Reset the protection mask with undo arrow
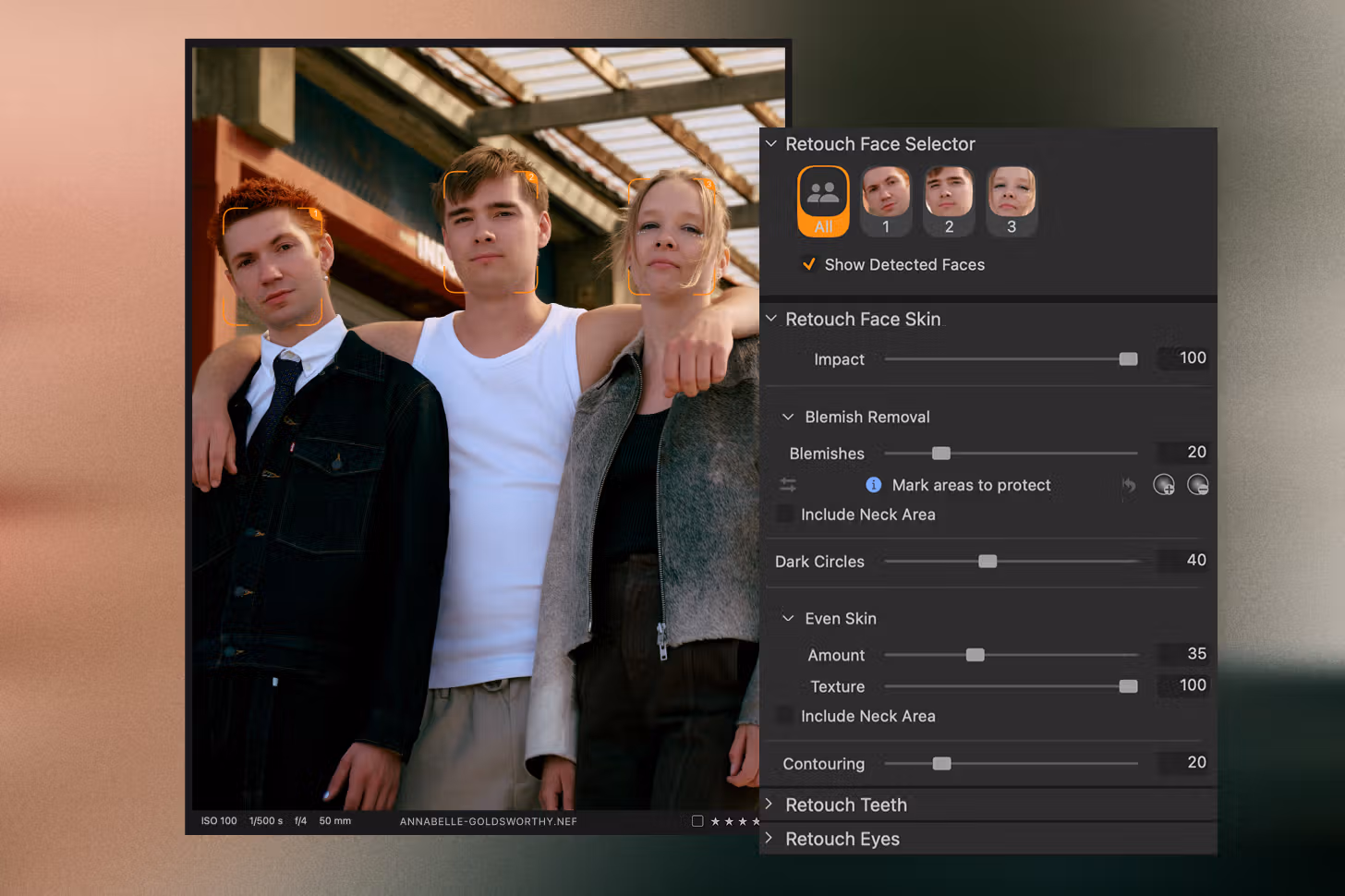 pyautogui.click(x=1129, y=485)
